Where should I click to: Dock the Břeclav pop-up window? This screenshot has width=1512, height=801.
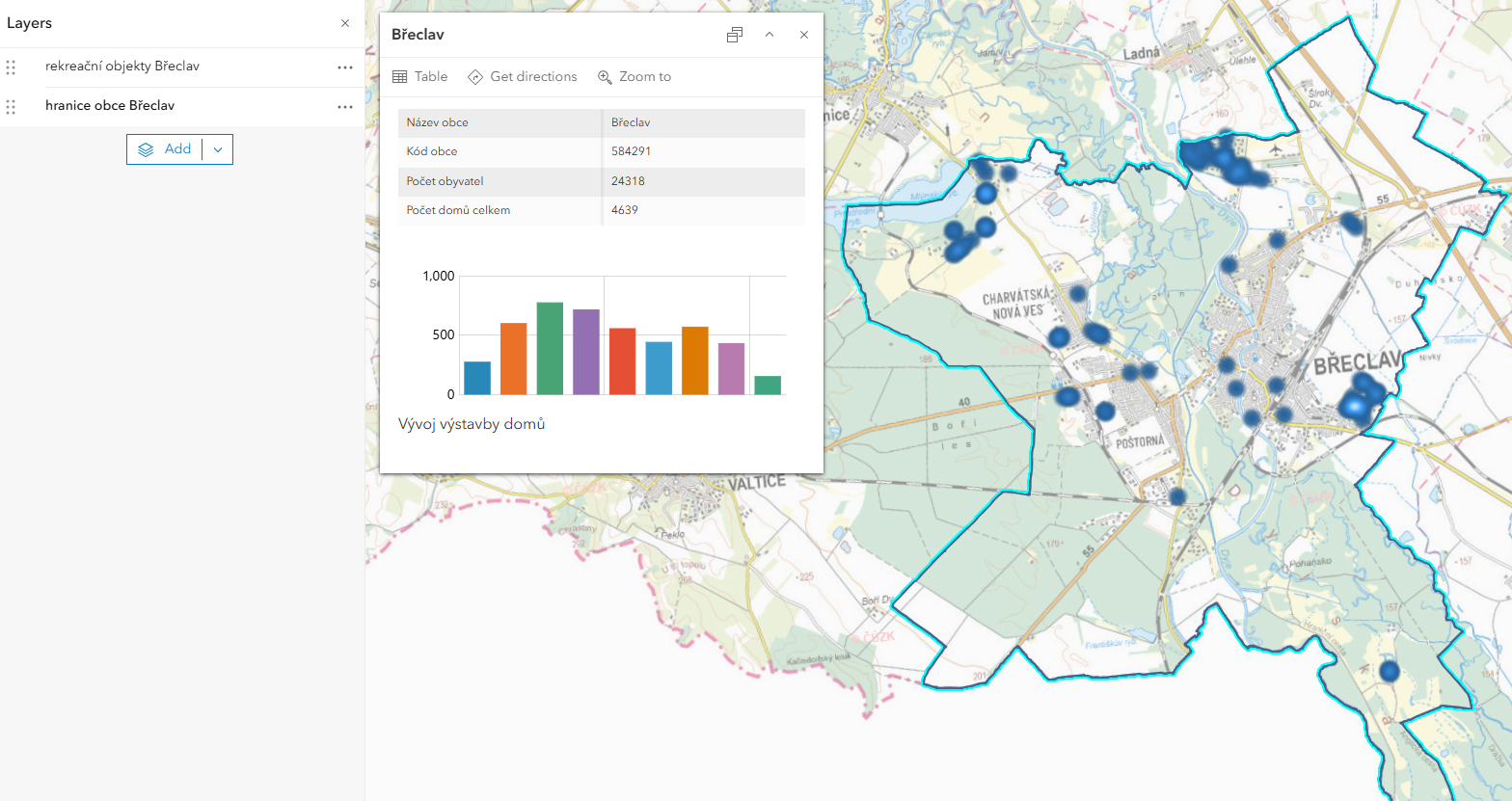tap(735, 35)
